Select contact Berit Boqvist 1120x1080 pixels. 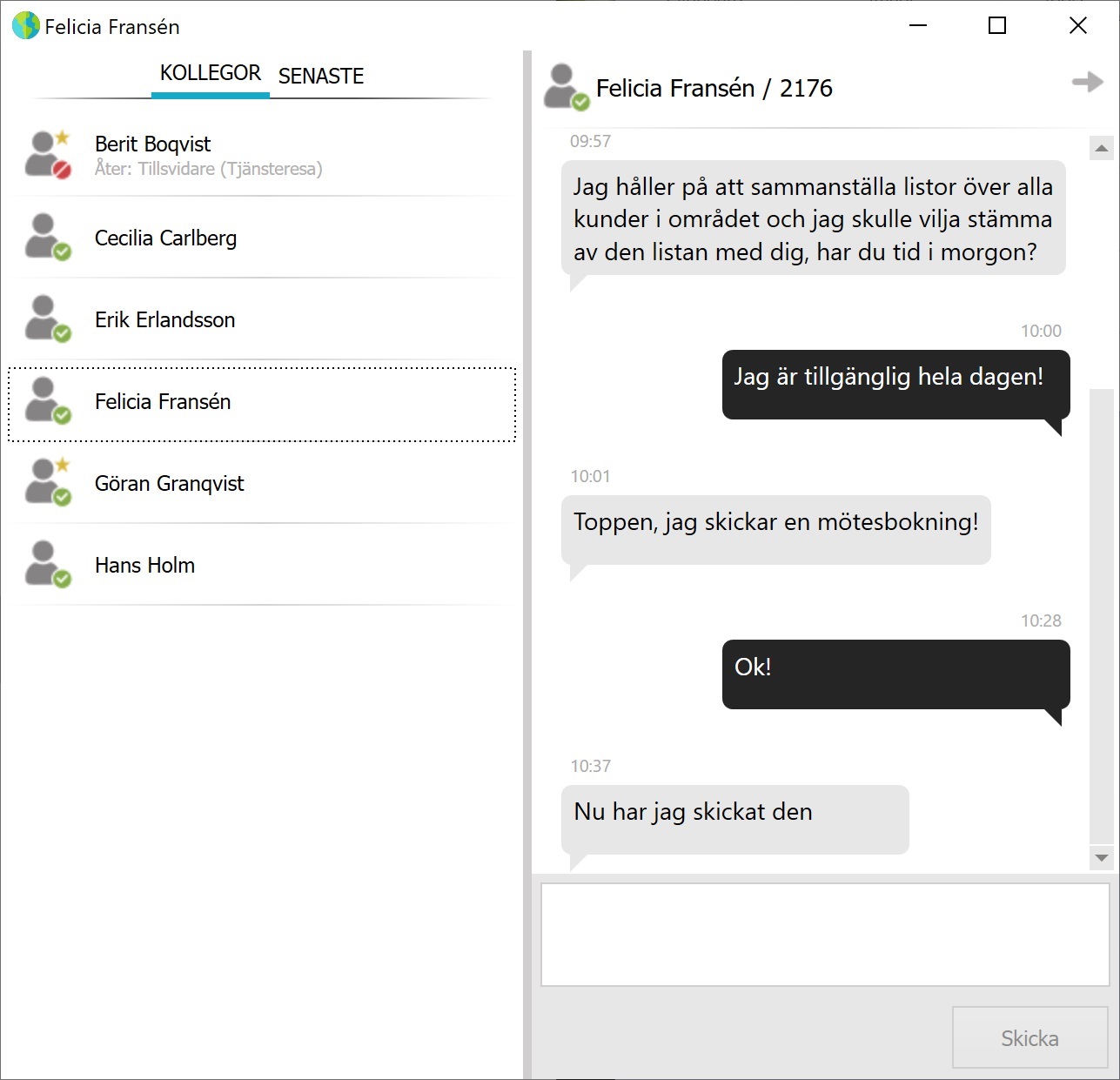tap(262, 155)
